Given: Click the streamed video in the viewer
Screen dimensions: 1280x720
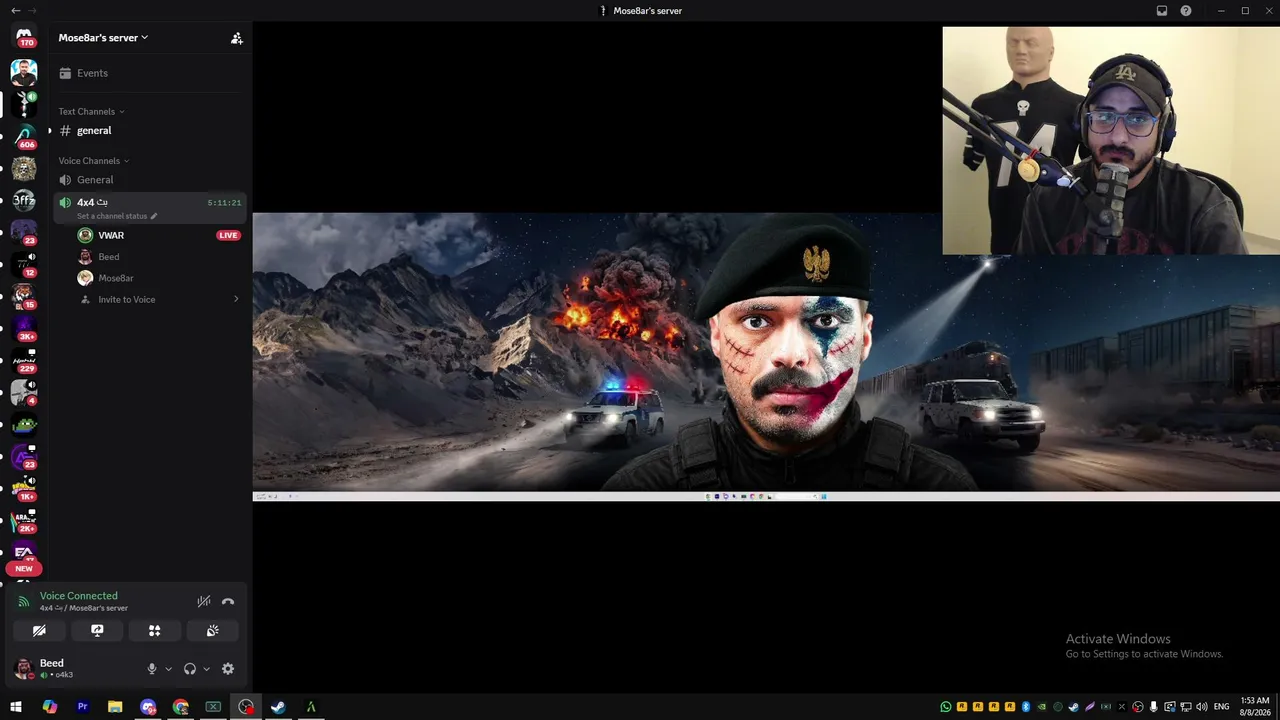Looking at the screenshot, I should pyautogui.click(x=766, y=356).
